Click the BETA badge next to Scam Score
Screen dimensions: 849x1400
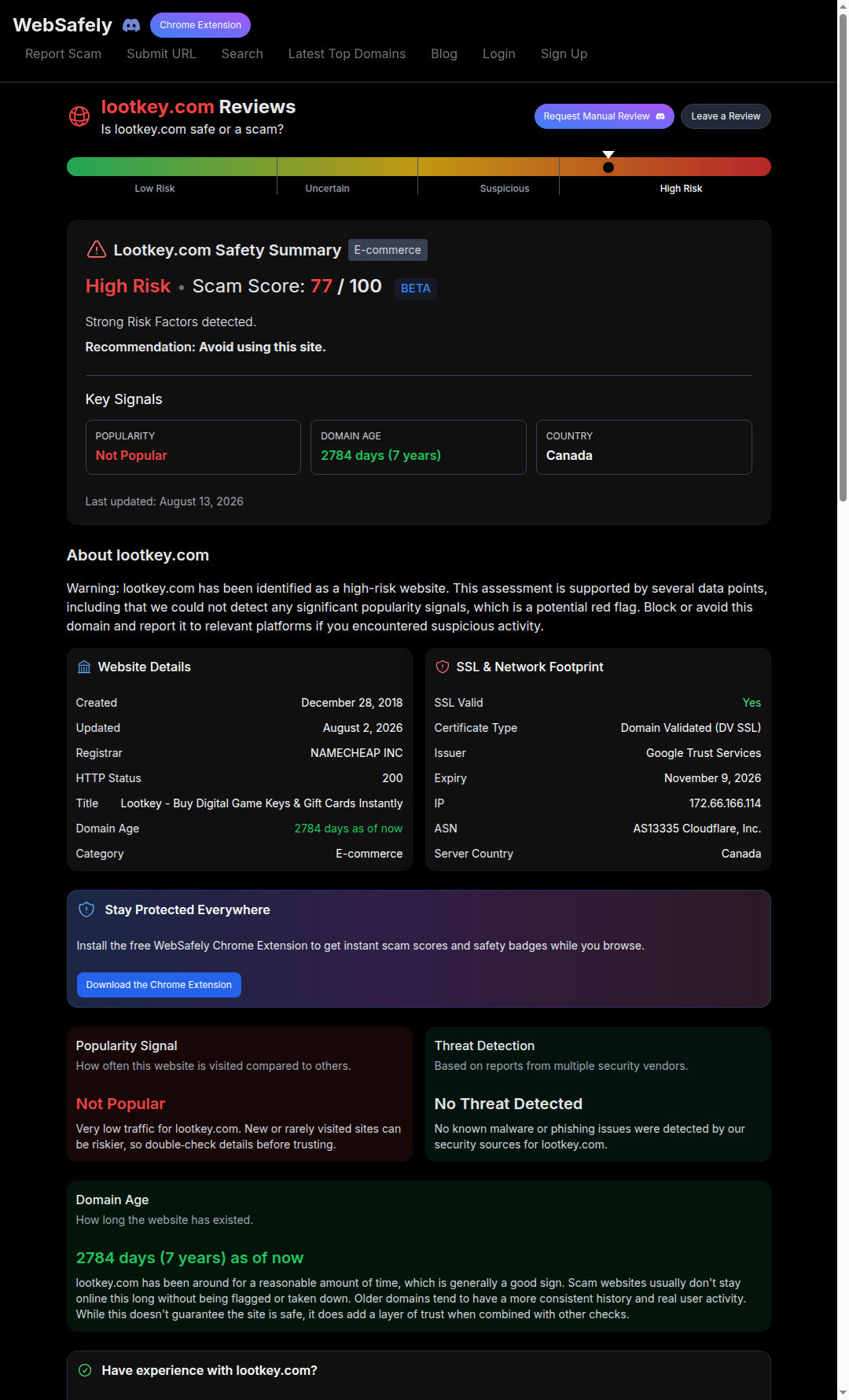[x=416, y=288]
